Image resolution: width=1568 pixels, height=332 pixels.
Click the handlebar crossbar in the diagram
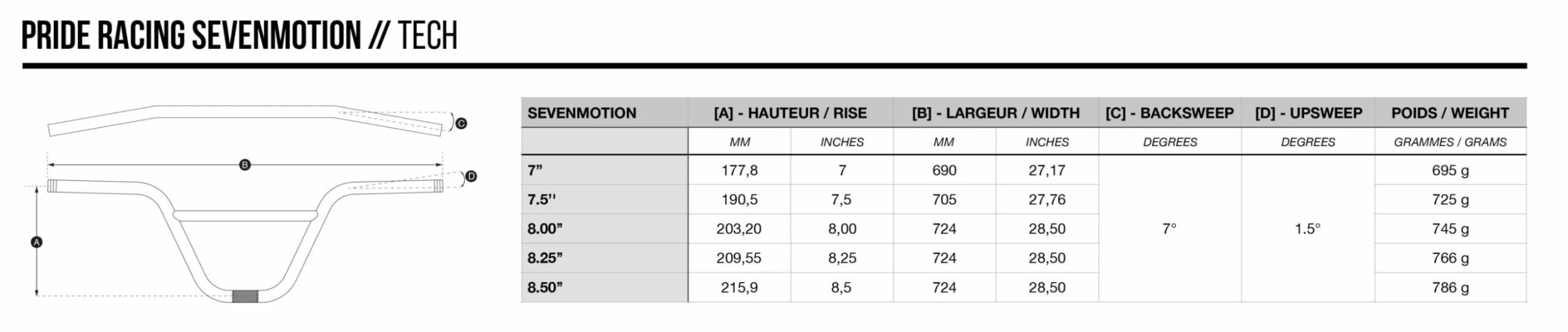[x=245, y=216]
